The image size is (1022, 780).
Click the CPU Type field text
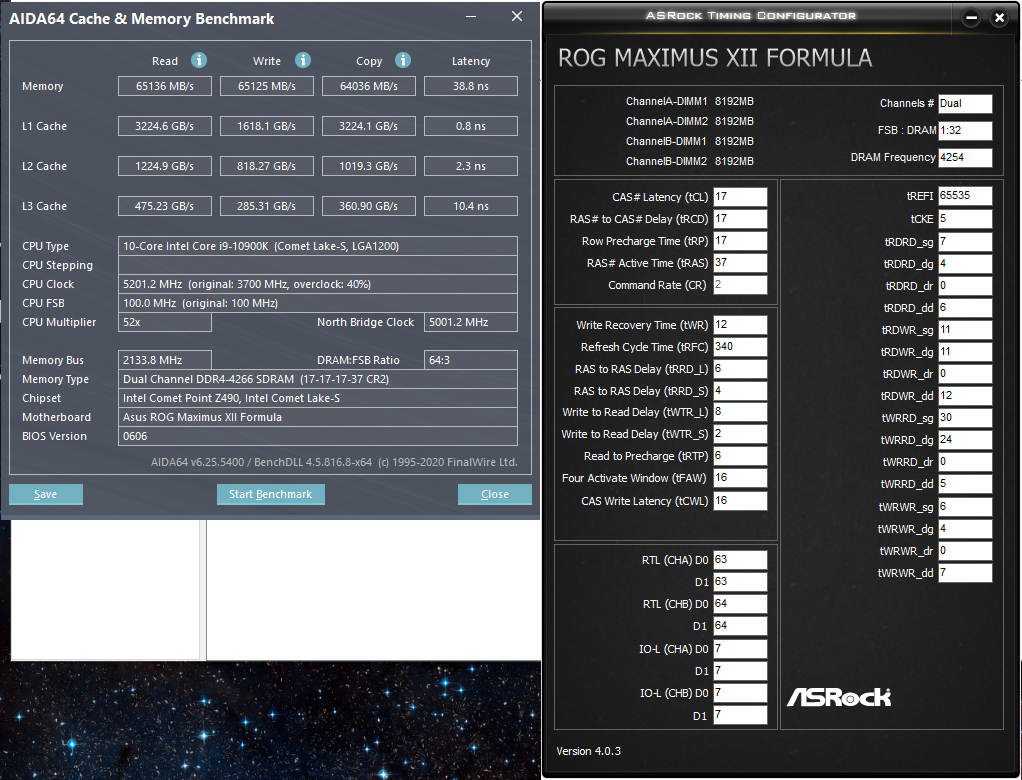pos(317,246)
